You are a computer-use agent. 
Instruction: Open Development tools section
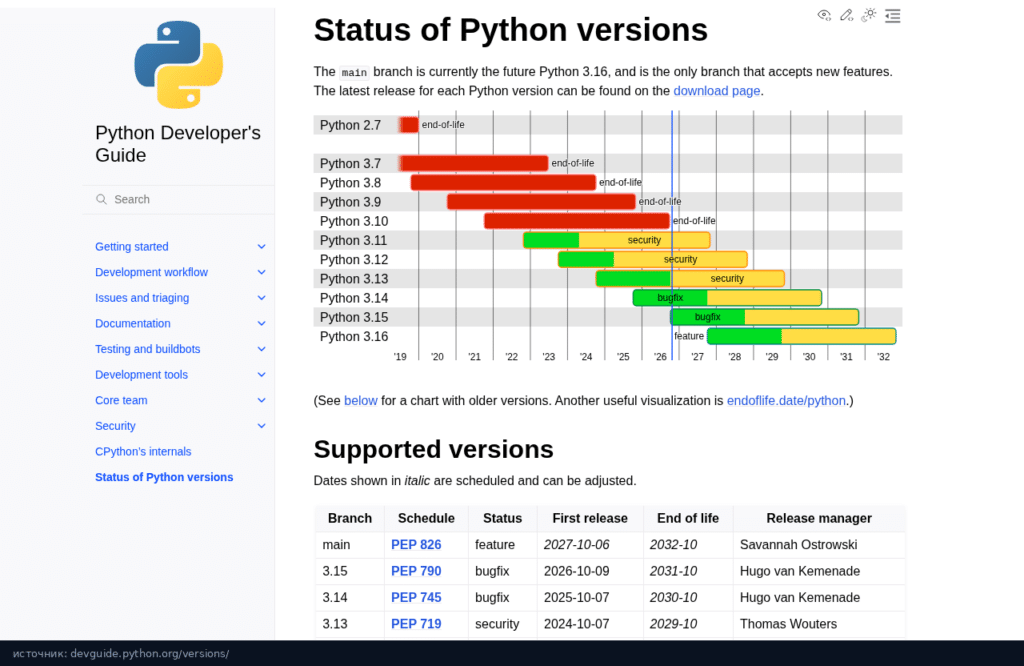141,375
